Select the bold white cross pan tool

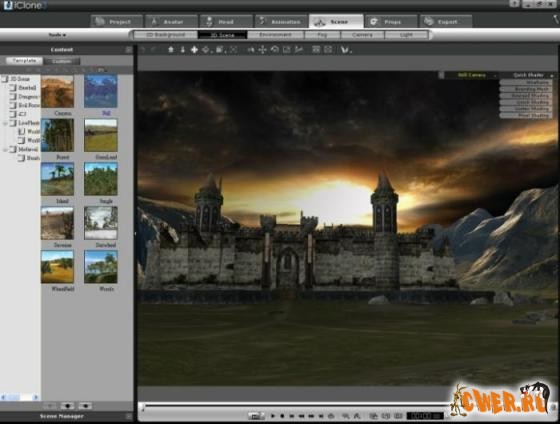click(x=194, y=50)
